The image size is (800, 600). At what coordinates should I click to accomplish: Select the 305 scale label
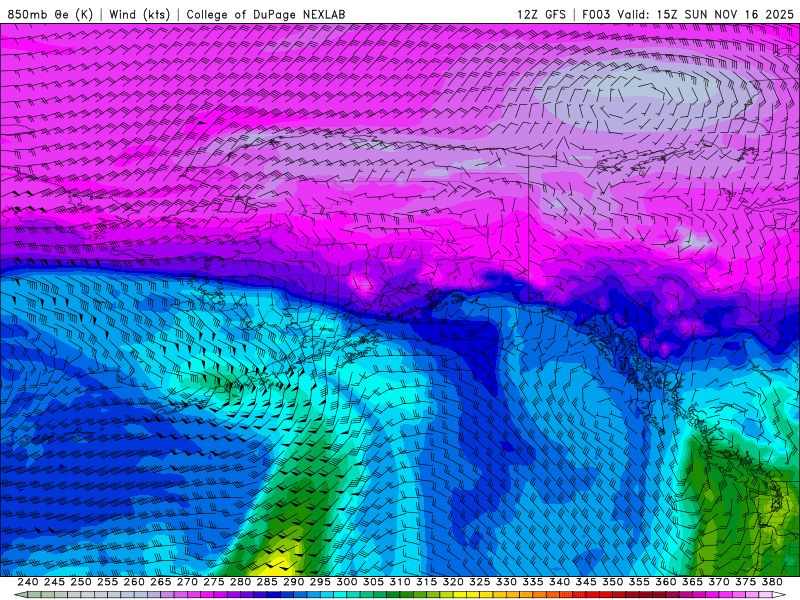click(x=373, y=582)
